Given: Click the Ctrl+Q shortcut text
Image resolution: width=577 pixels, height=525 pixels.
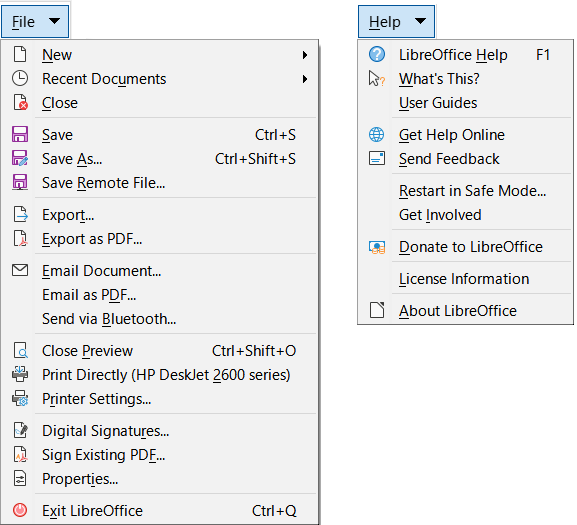Looking at the screenshot, I should 274,511.
